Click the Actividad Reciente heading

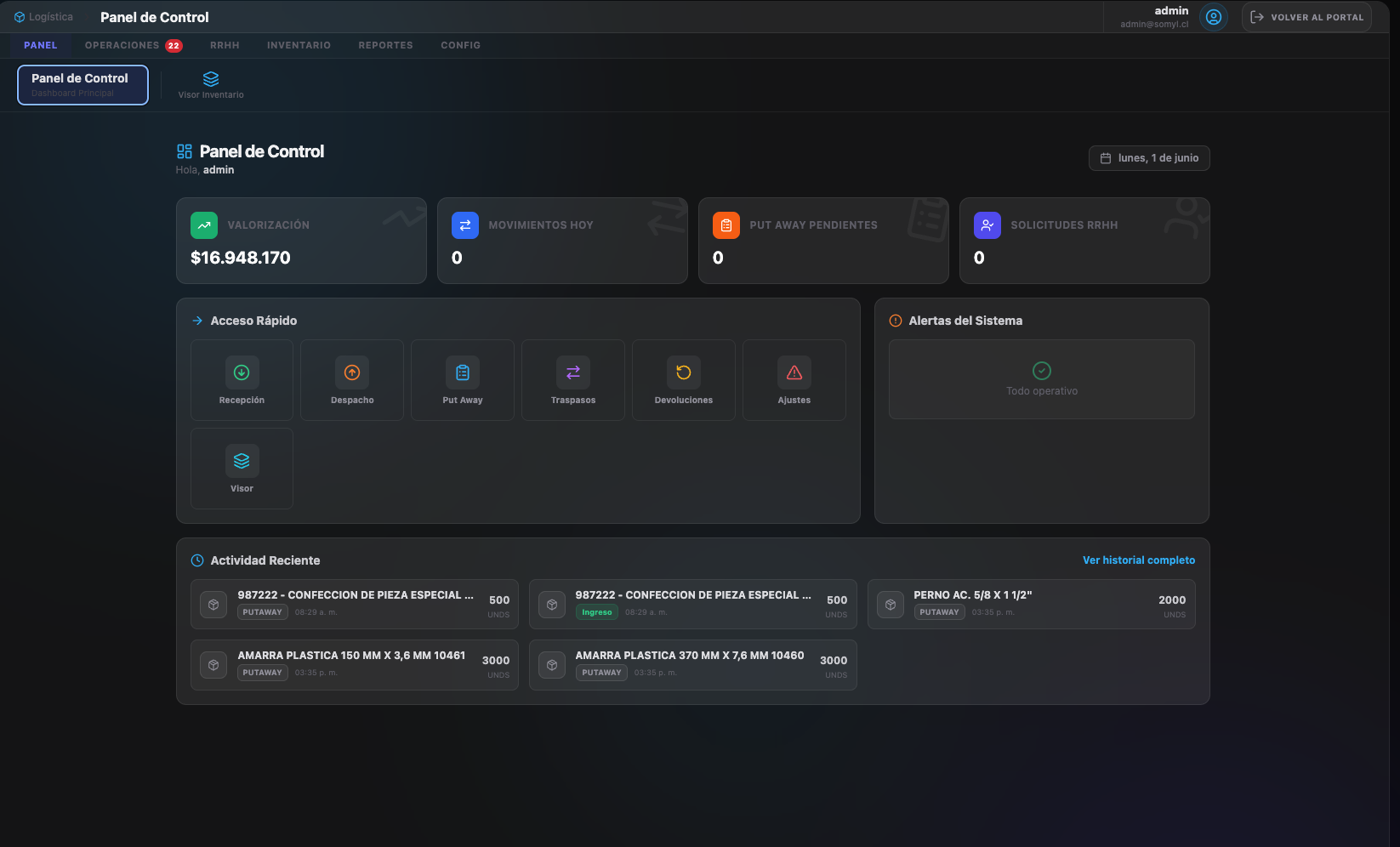[x=265, y=560]
